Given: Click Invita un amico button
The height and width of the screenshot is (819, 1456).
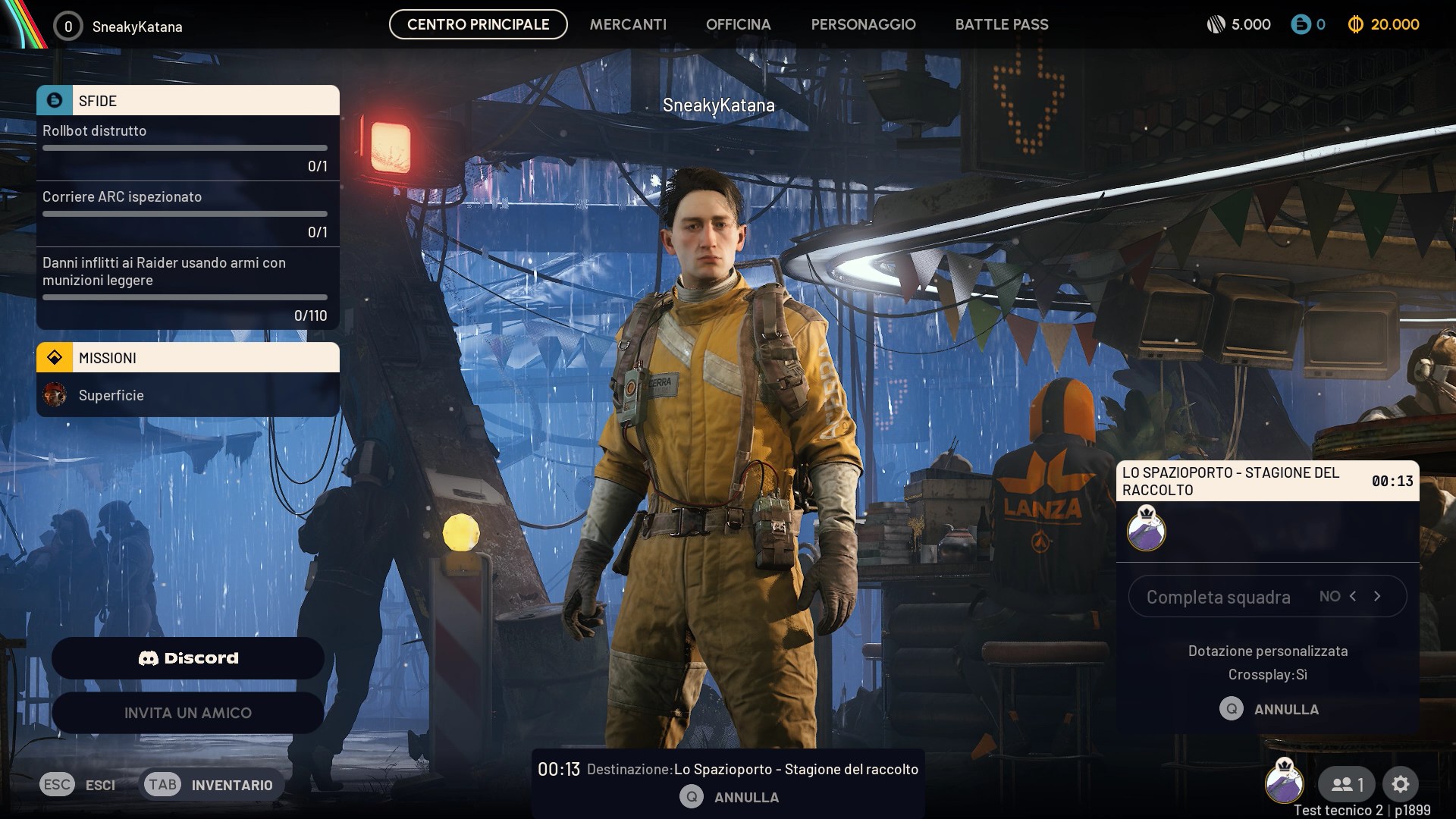Looking at the screenshot, I should tap(188, 712).
